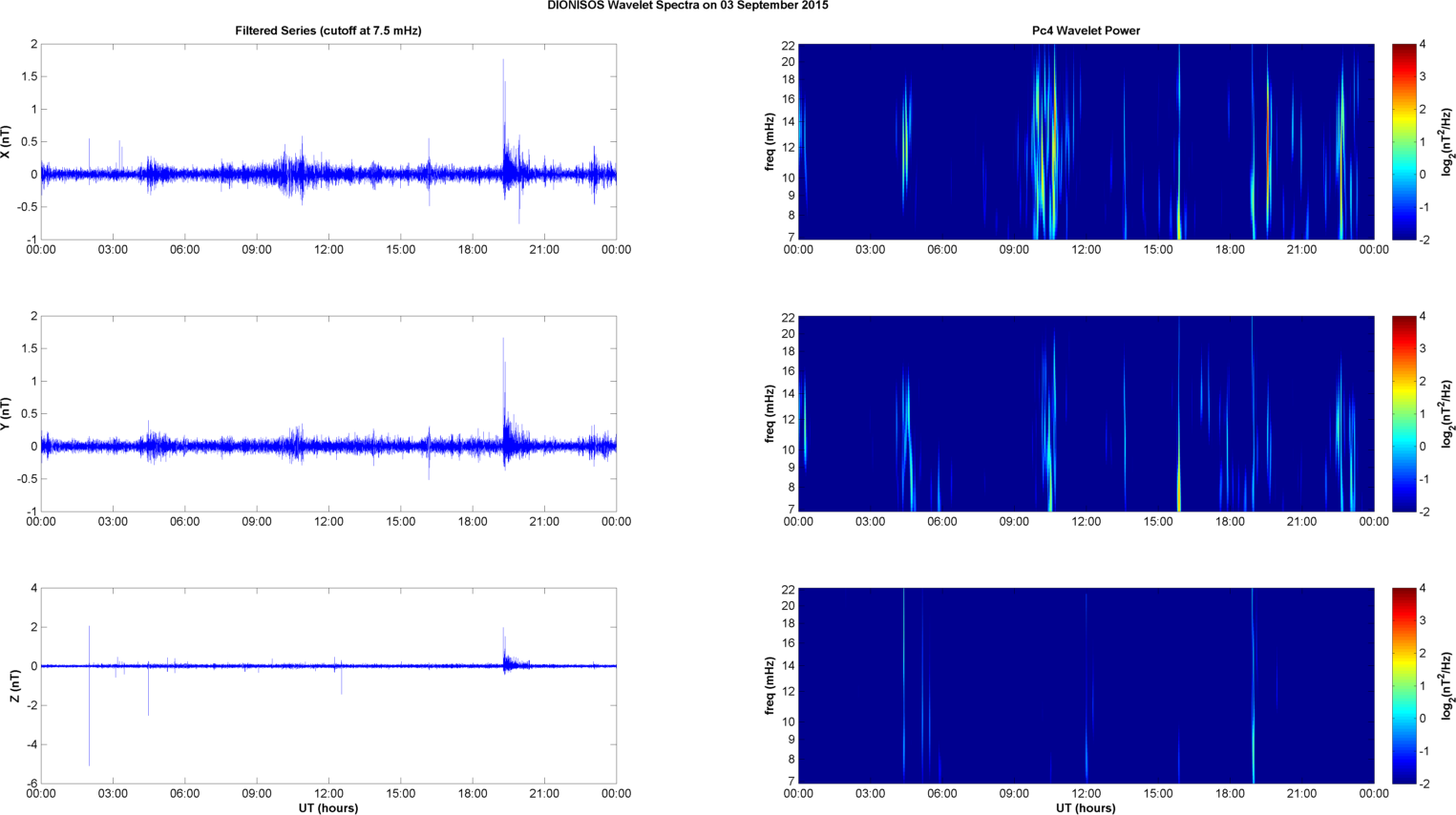Viewport: 1456px width, 815px height.
Task: Click the 12:00 tick under the Y time series
Action: coord(328,522)
